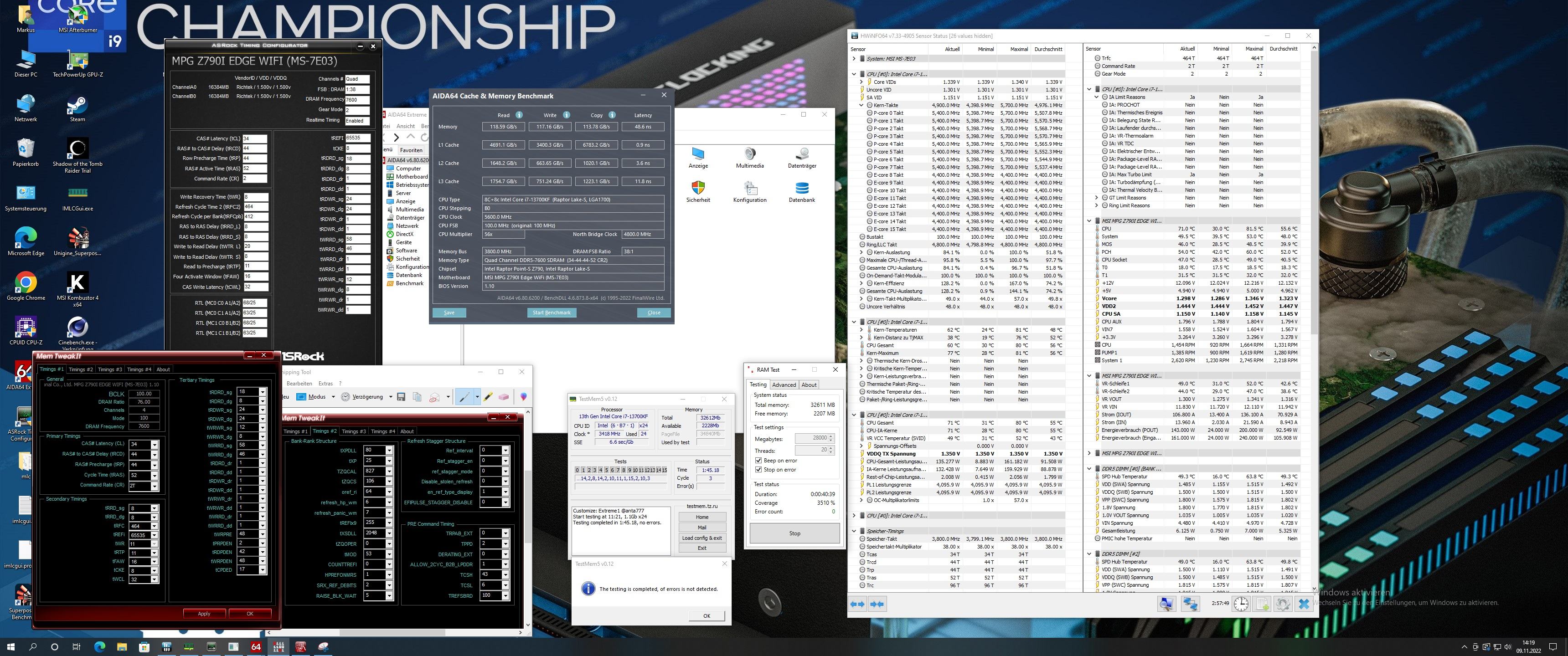This screenshot has height=656, width=1568.
Task: Open the Datenbank category icon in AIDA64
Action: tap(802, 192)
